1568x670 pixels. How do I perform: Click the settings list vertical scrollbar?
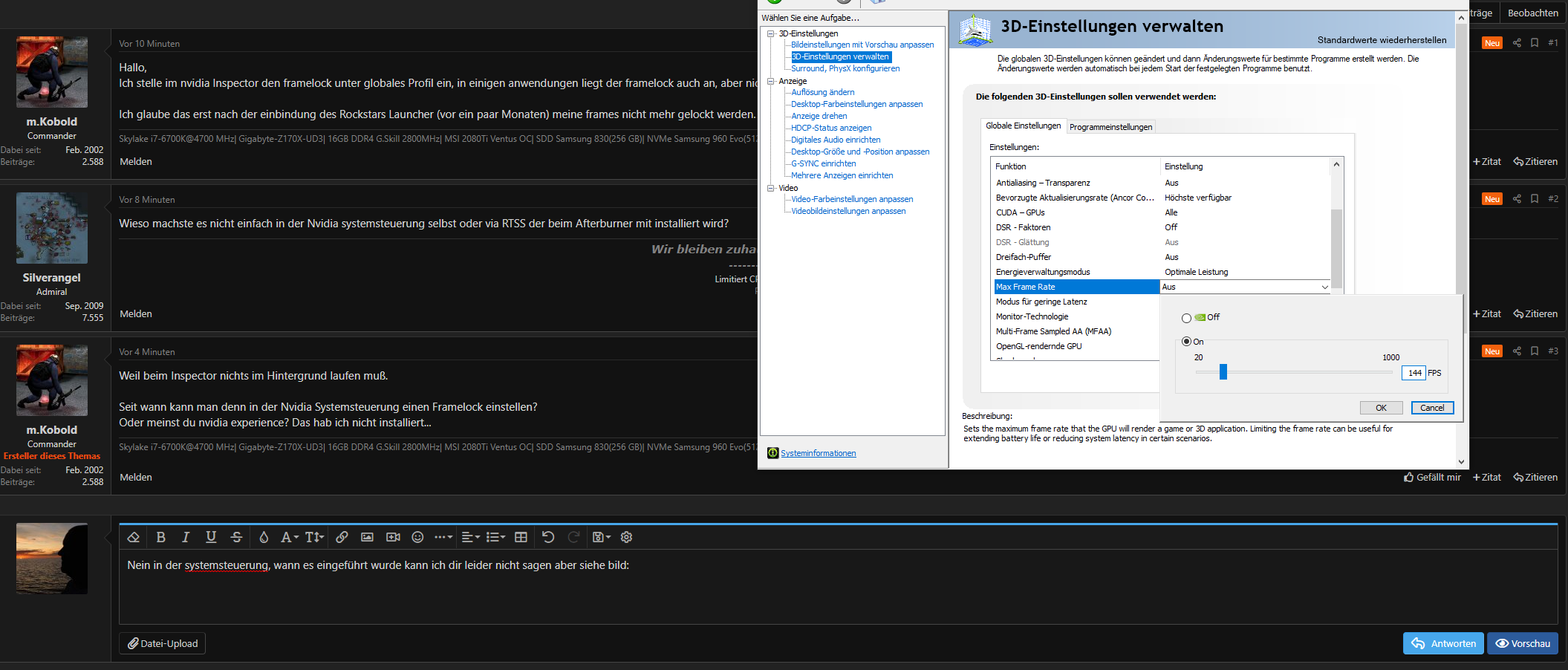pyautogui.click(x=1336, y=248)
